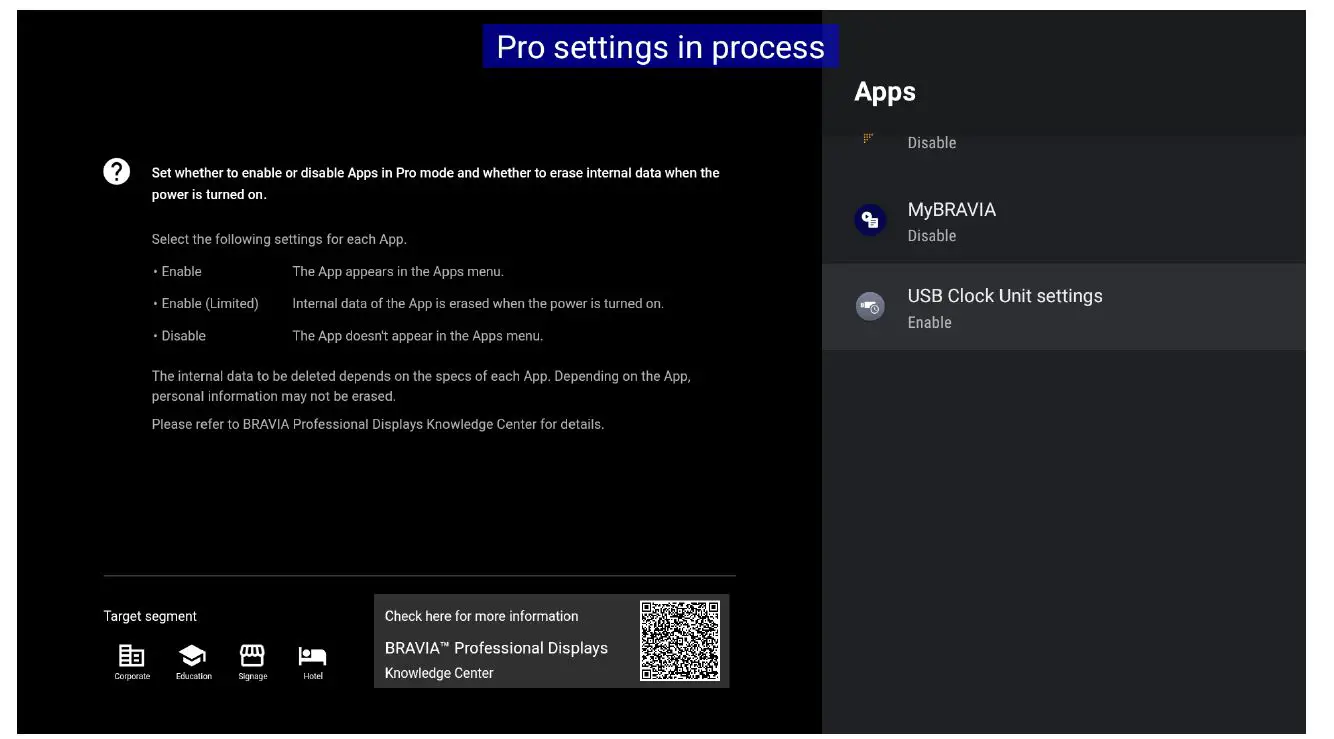Click the partially hidden app icon above MyBRAVIA

[x=868, y=138]
